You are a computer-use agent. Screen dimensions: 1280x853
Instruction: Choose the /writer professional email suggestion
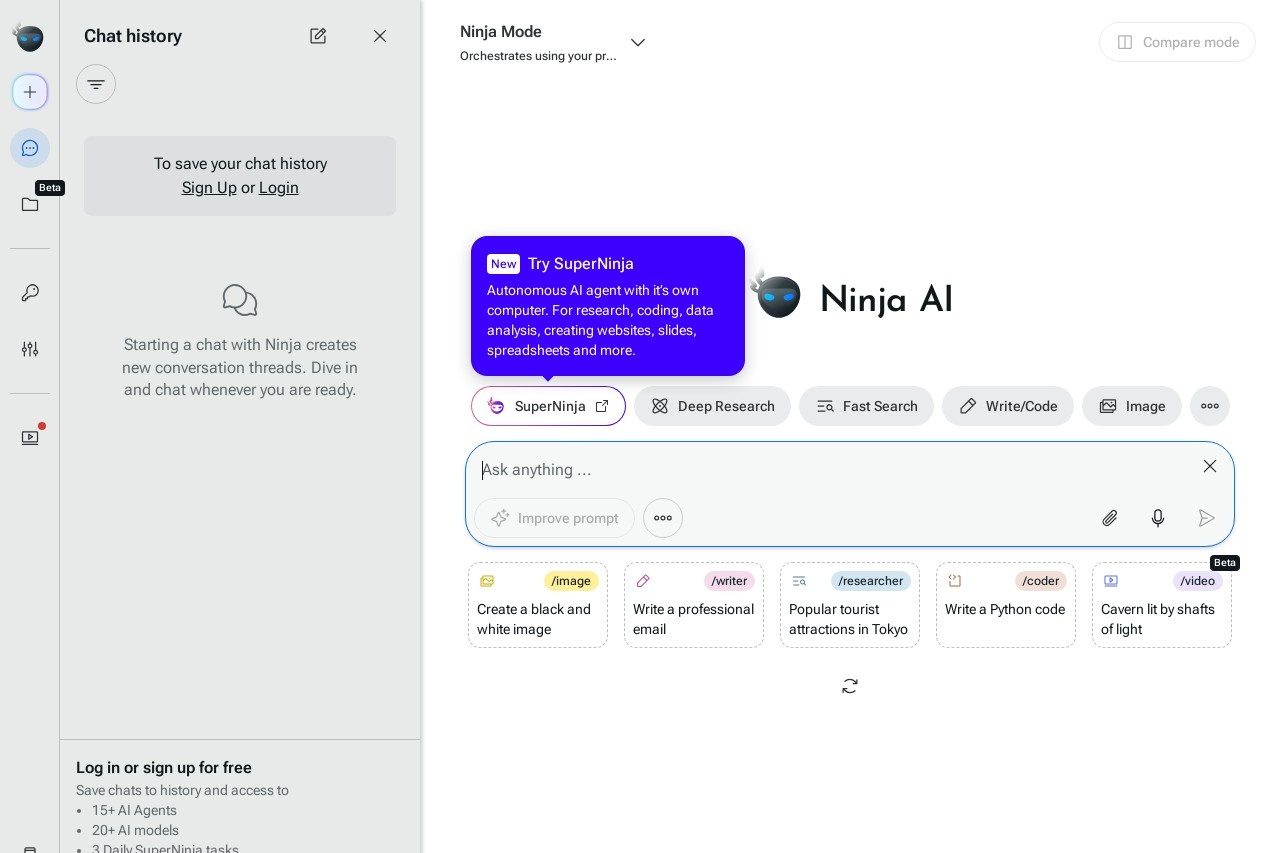pos(694,605)
